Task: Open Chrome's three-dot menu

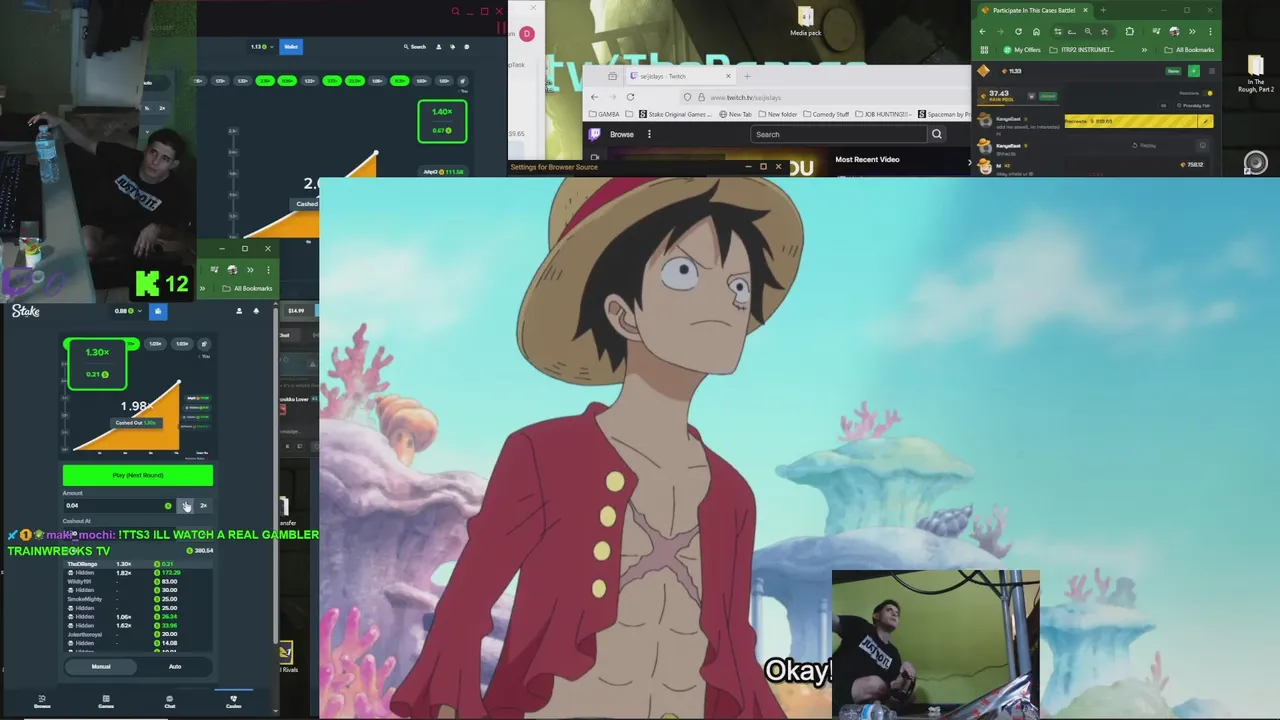Action: [1210, 31]
